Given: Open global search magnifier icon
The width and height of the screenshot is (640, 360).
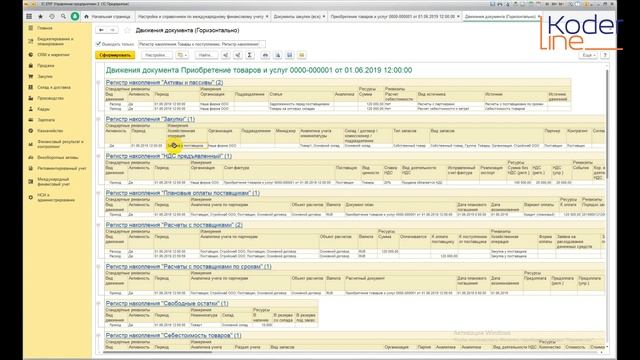Looking at the screenshot, I should [x=63, y=16].
